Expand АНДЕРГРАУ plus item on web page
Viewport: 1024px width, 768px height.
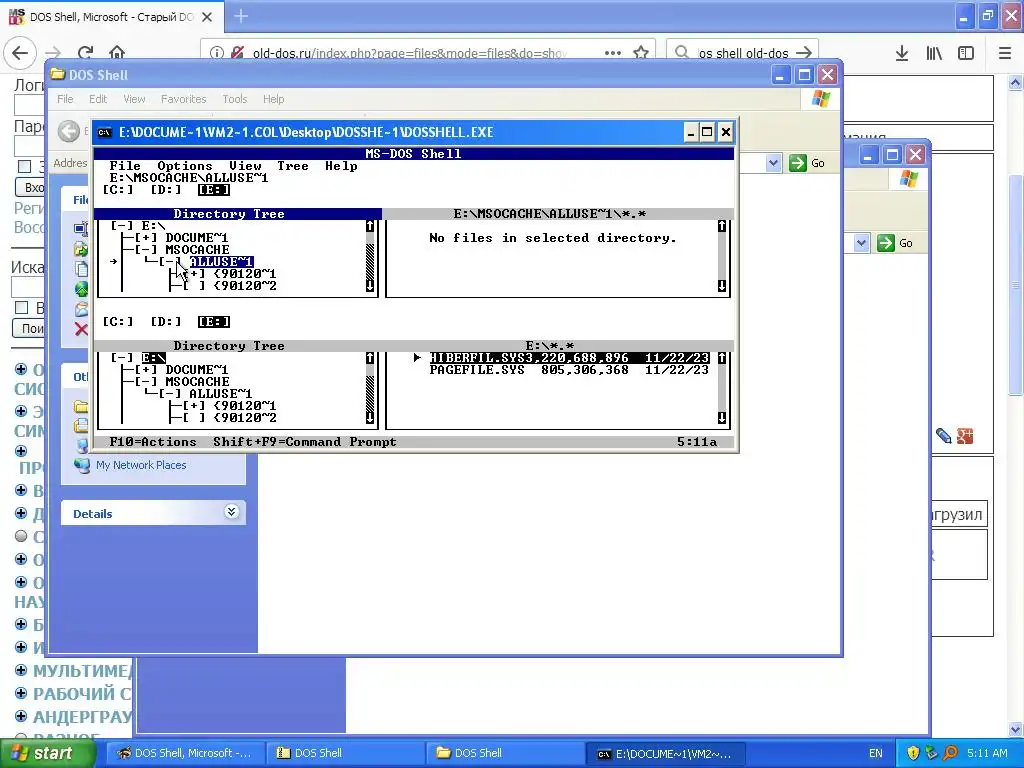click(21, 716)
